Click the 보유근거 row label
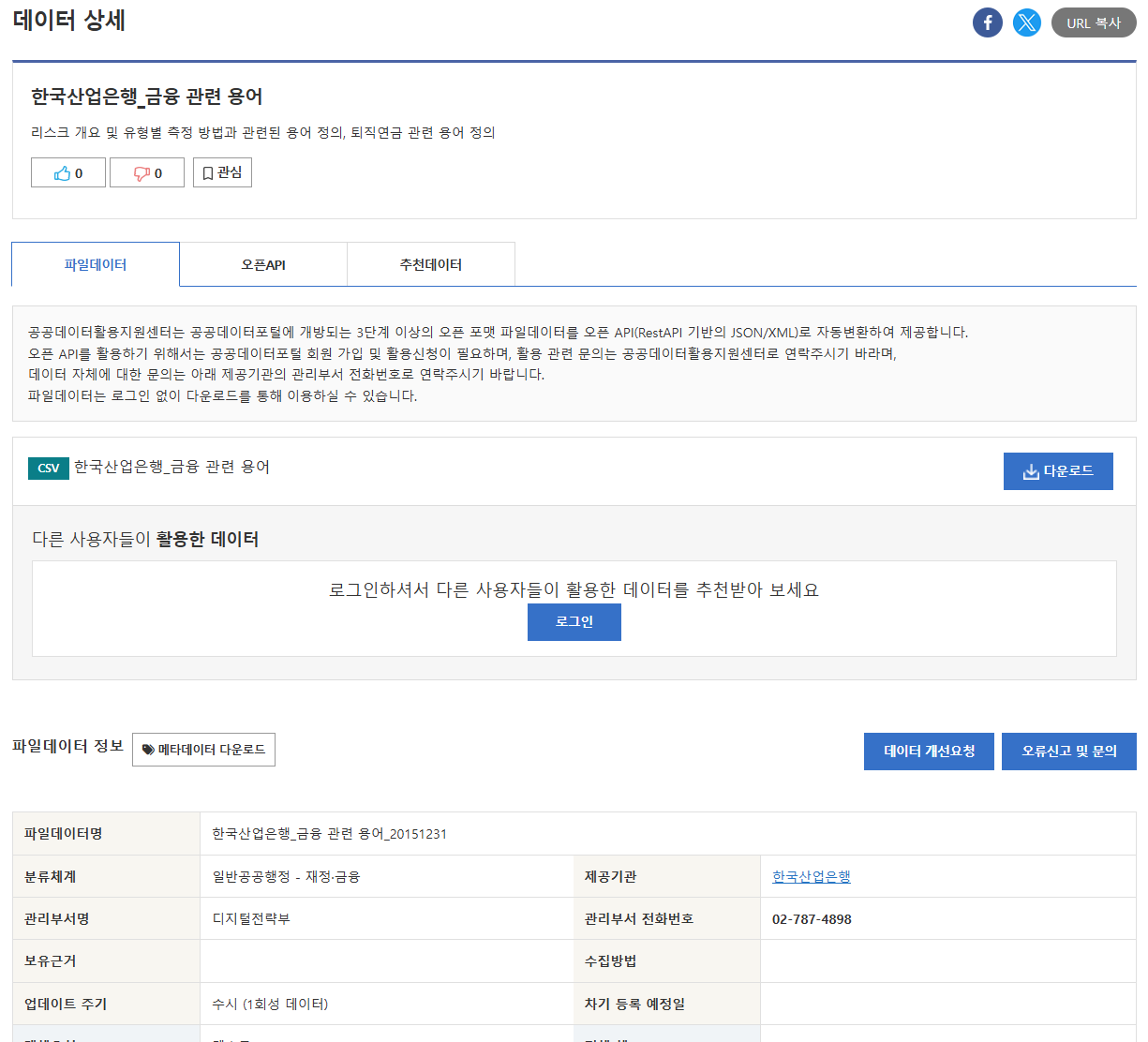The height and width of the screenshot is (1042, 1148). pos(51,960)
